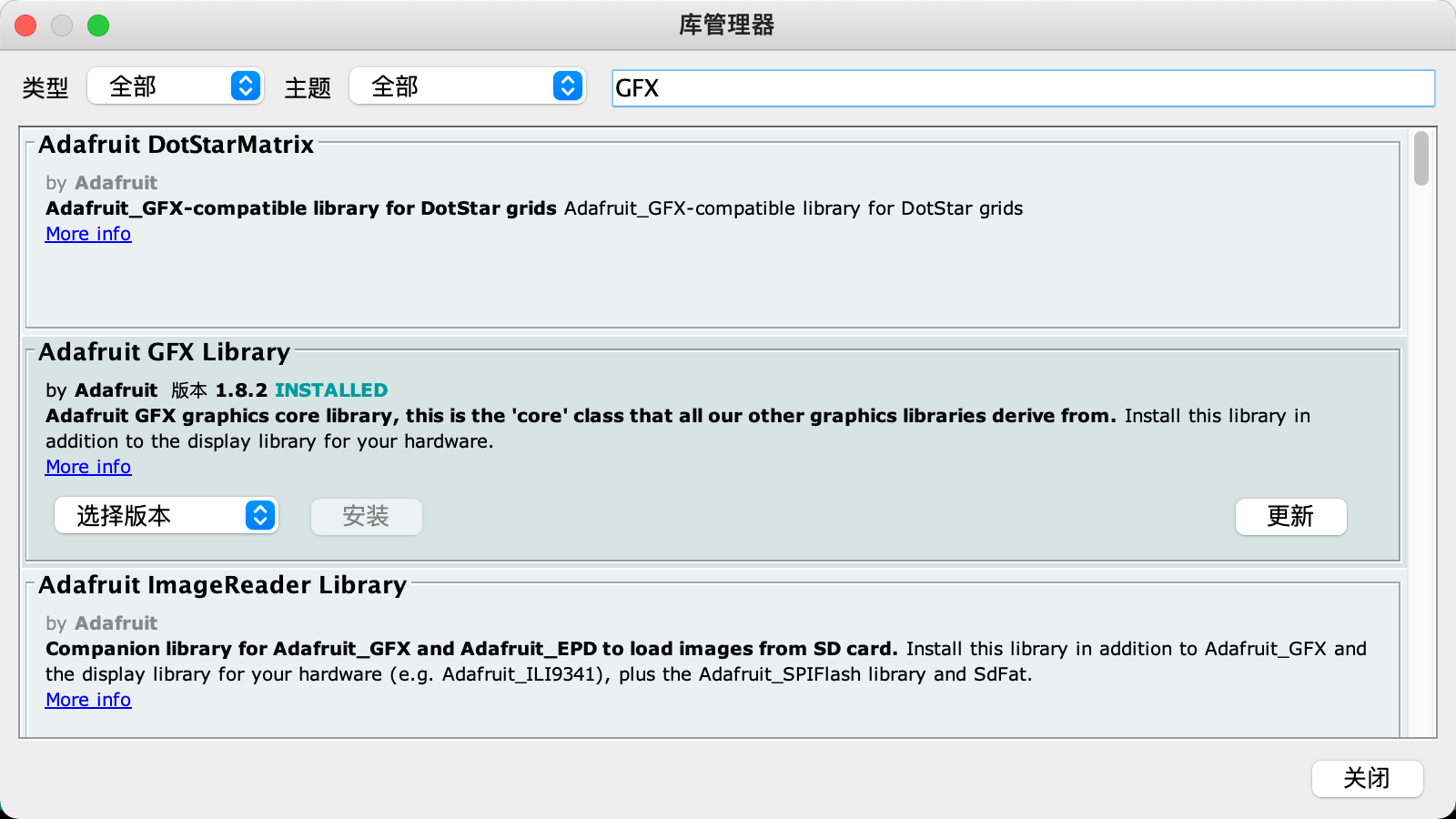Click the 选择版本 stepper arrow icon
Screen dimensions: 1456x819
pyautogui.click(x=260, y=516)
